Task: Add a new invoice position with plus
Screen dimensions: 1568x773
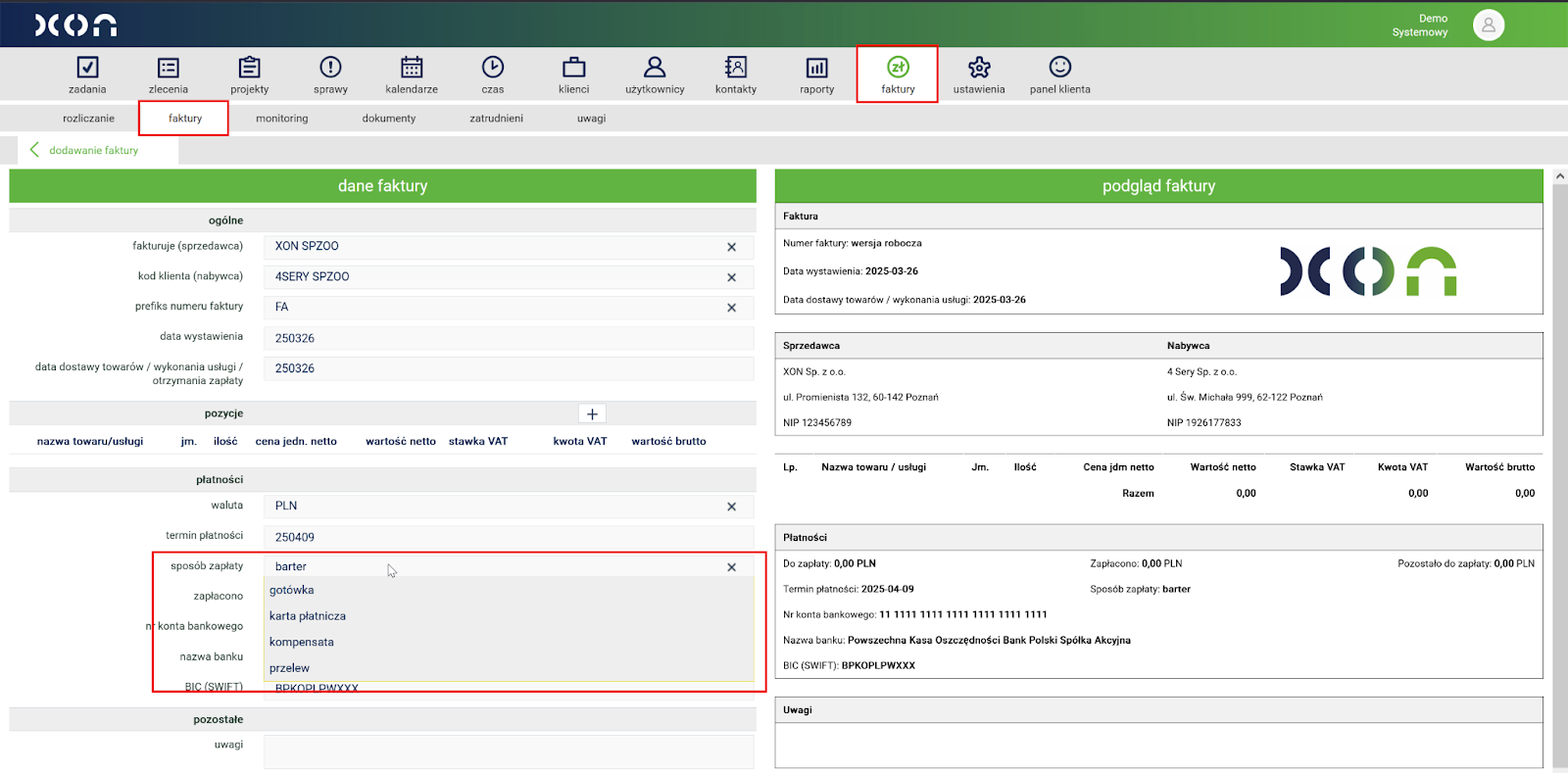Action: pyautogui.click(x=592, y=414)
